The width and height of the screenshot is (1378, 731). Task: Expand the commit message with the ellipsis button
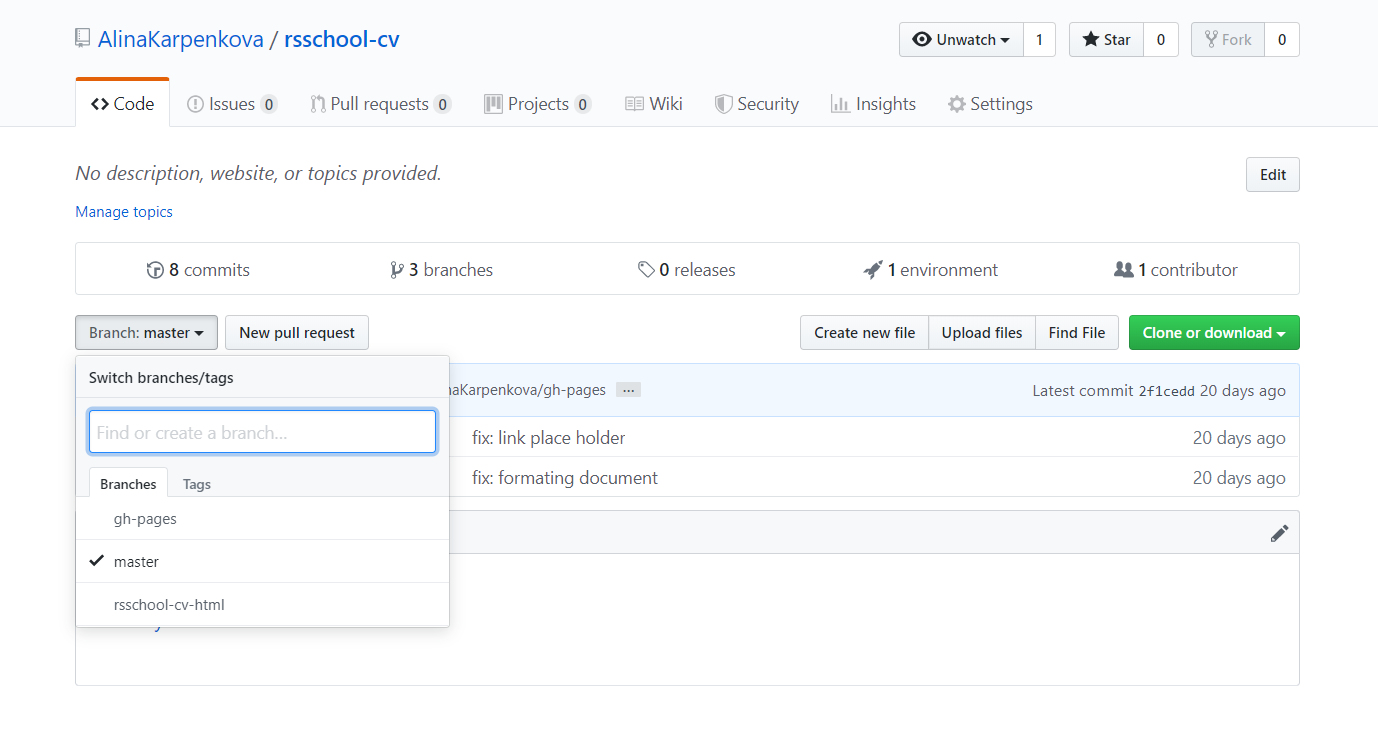coord(627,389)
